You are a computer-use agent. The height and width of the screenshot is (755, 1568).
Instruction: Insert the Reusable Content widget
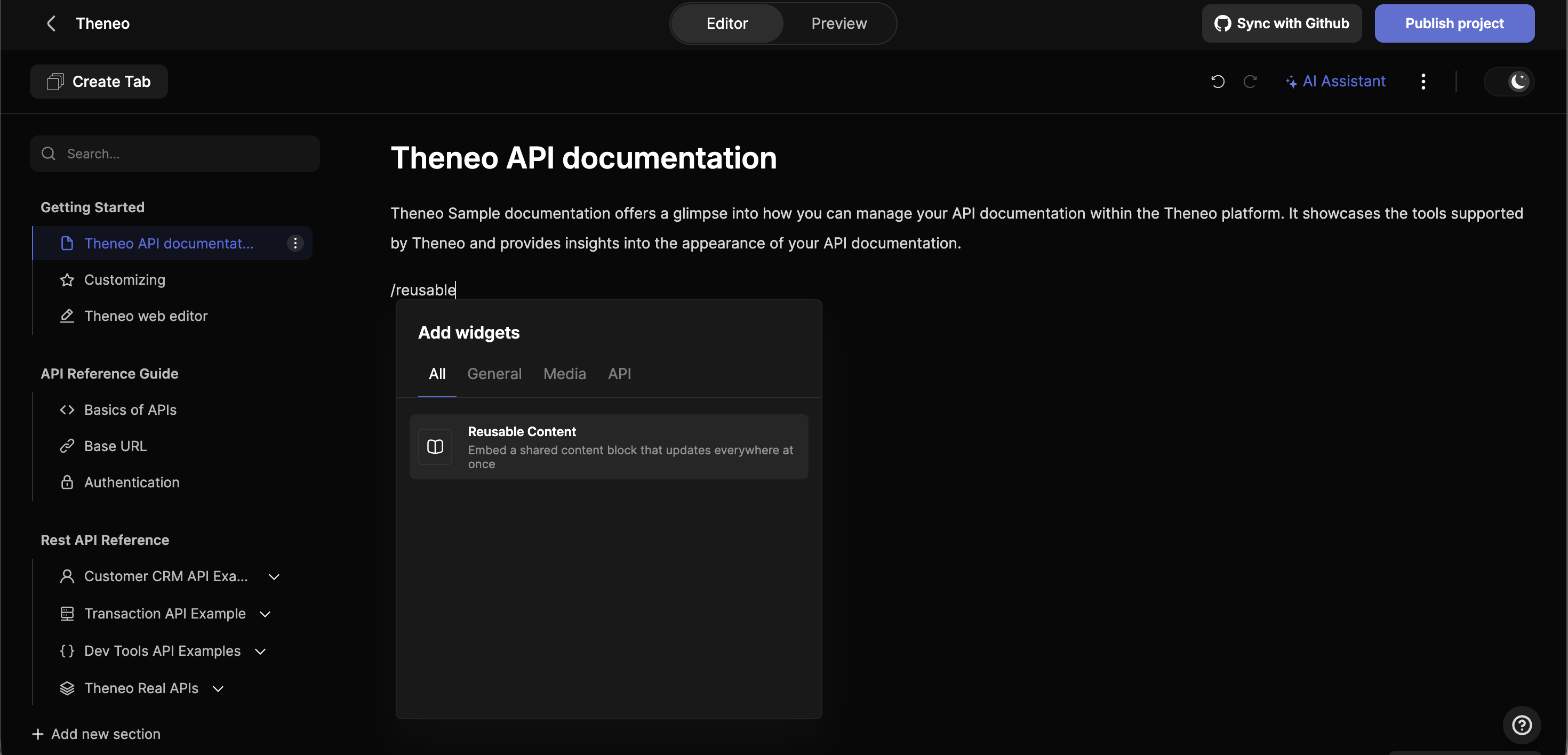pyautogui.click(x=609, y=447)
